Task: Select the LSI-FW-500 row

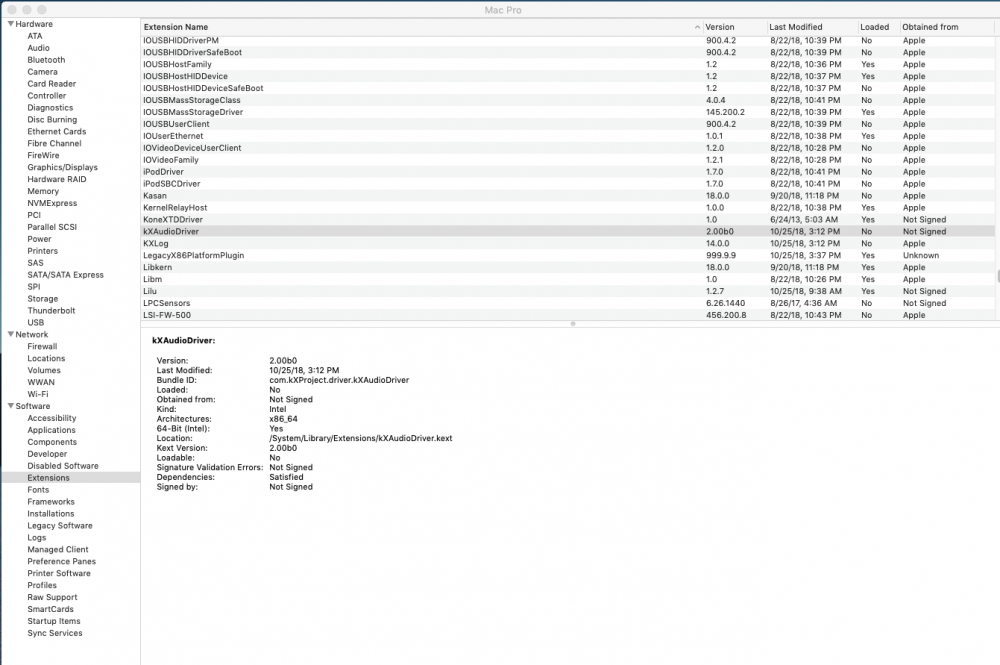Action: click(x=568, y=315)
